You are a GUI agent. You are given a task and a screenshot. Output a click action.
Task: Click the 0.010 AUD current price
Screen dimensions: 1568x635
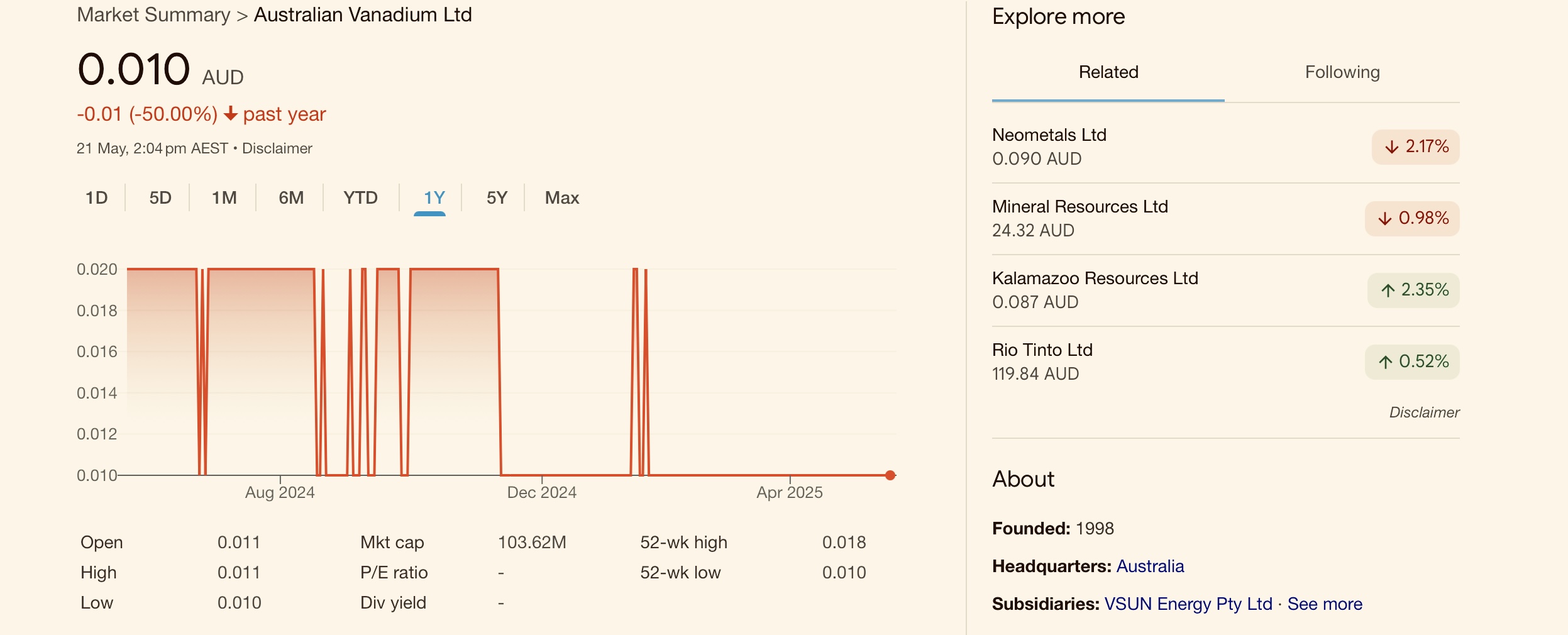point(160,69)
